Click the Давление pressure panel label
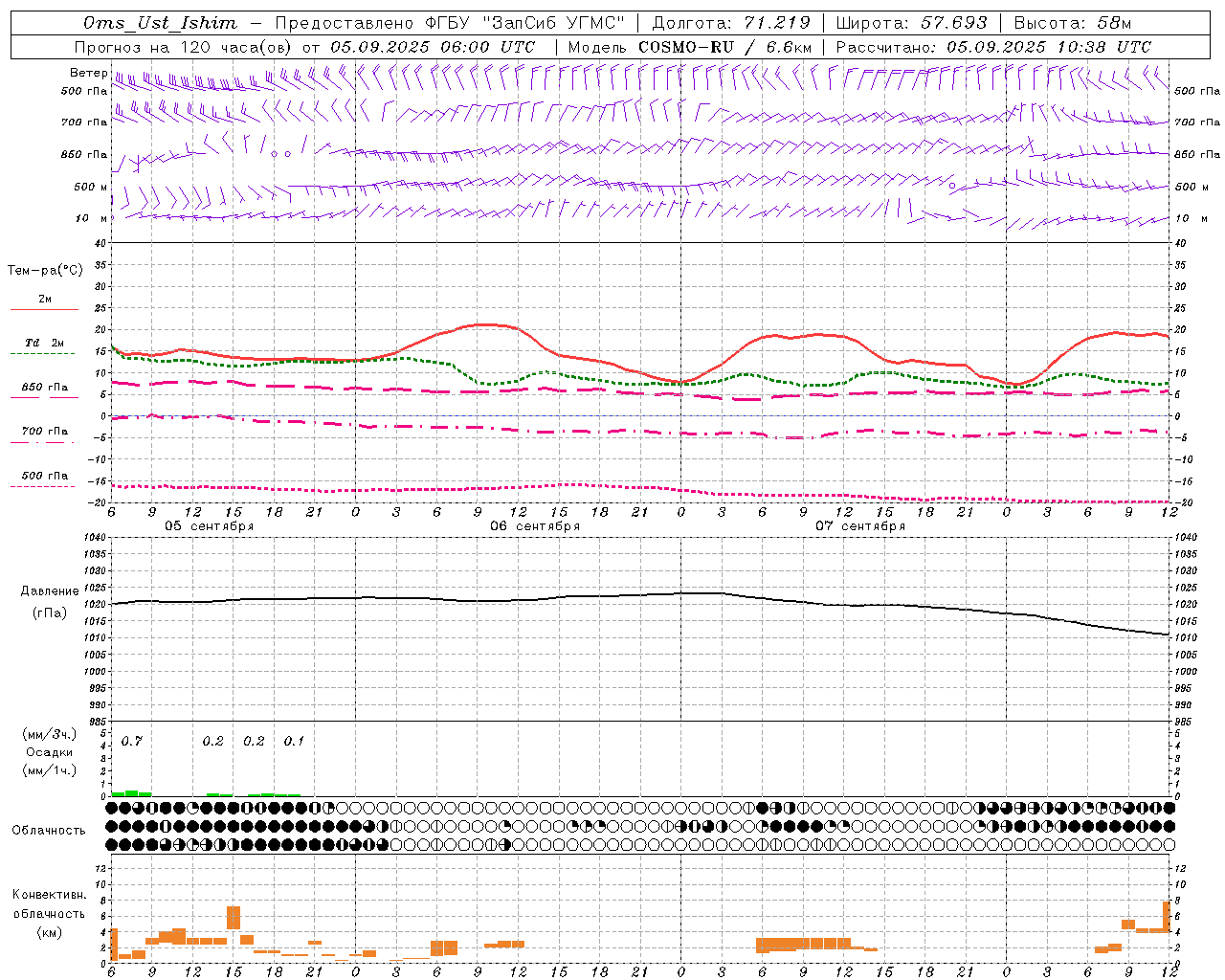The image size is (1225, 980). 50,591
